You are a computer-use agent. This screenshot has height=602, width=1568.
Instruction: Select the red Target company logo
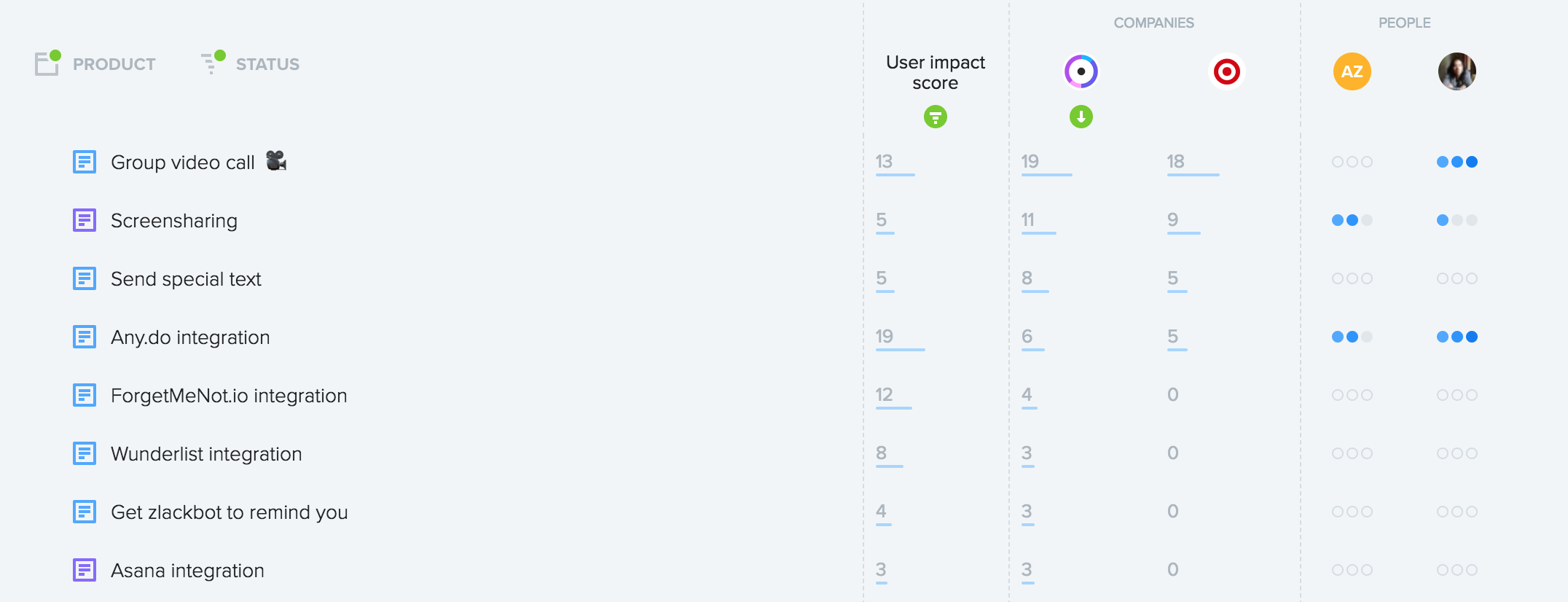1227,71
